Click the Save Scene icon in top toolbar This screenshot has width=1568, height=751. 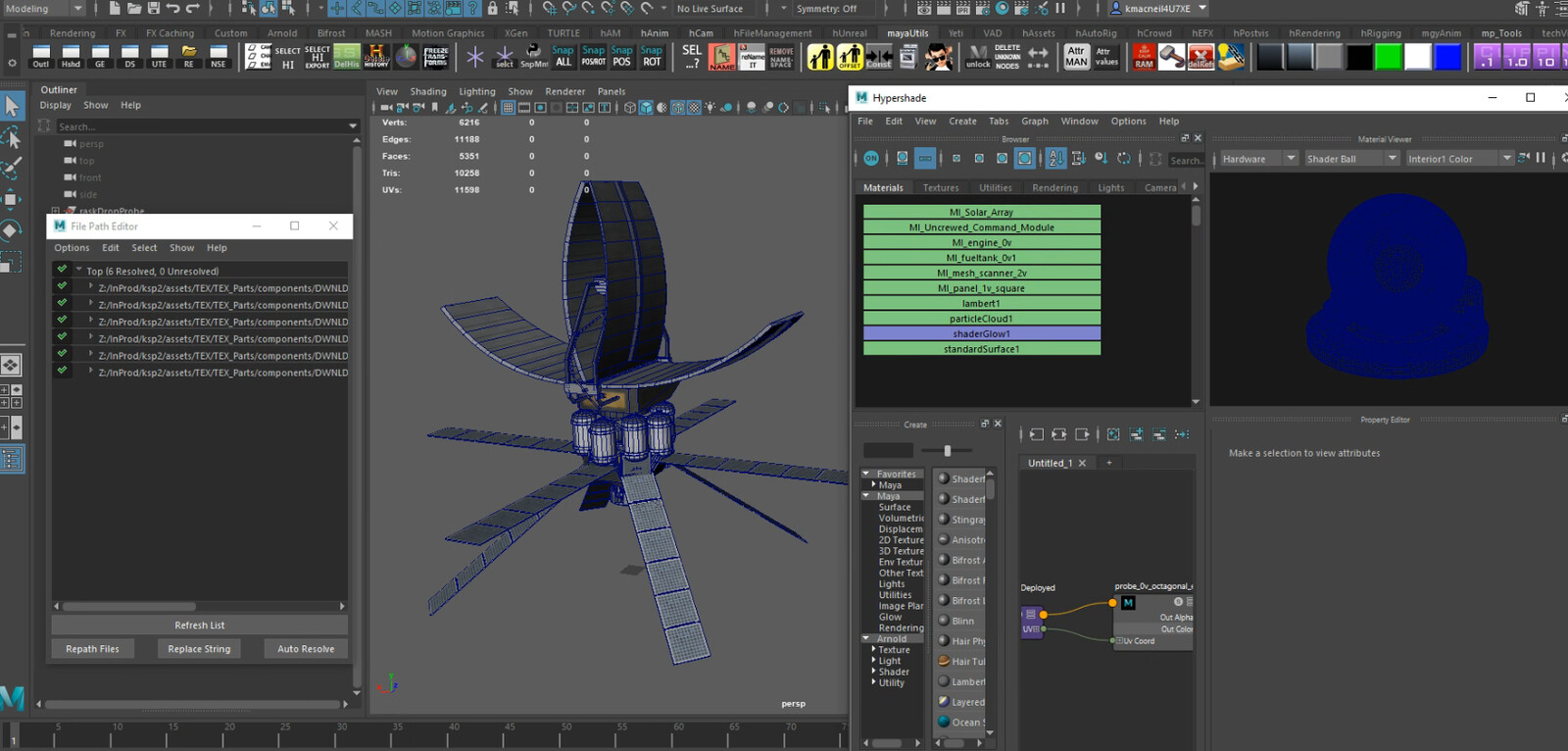(153, 8)
